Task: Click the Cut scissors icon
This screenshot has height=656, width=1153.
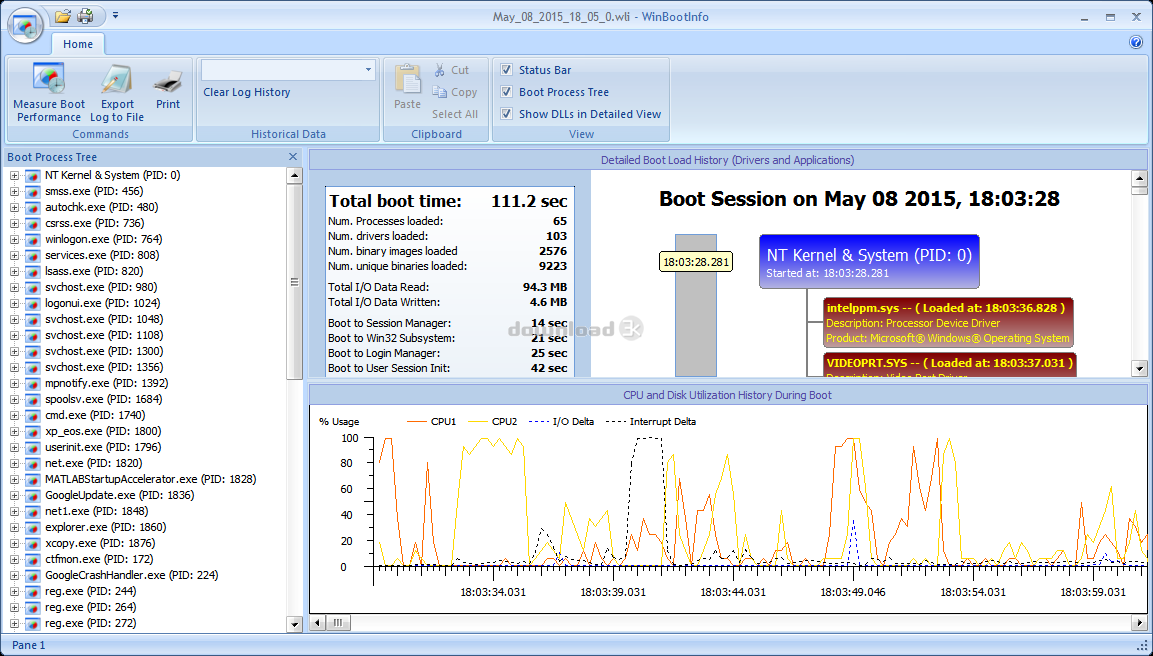Action: point(440,70)
